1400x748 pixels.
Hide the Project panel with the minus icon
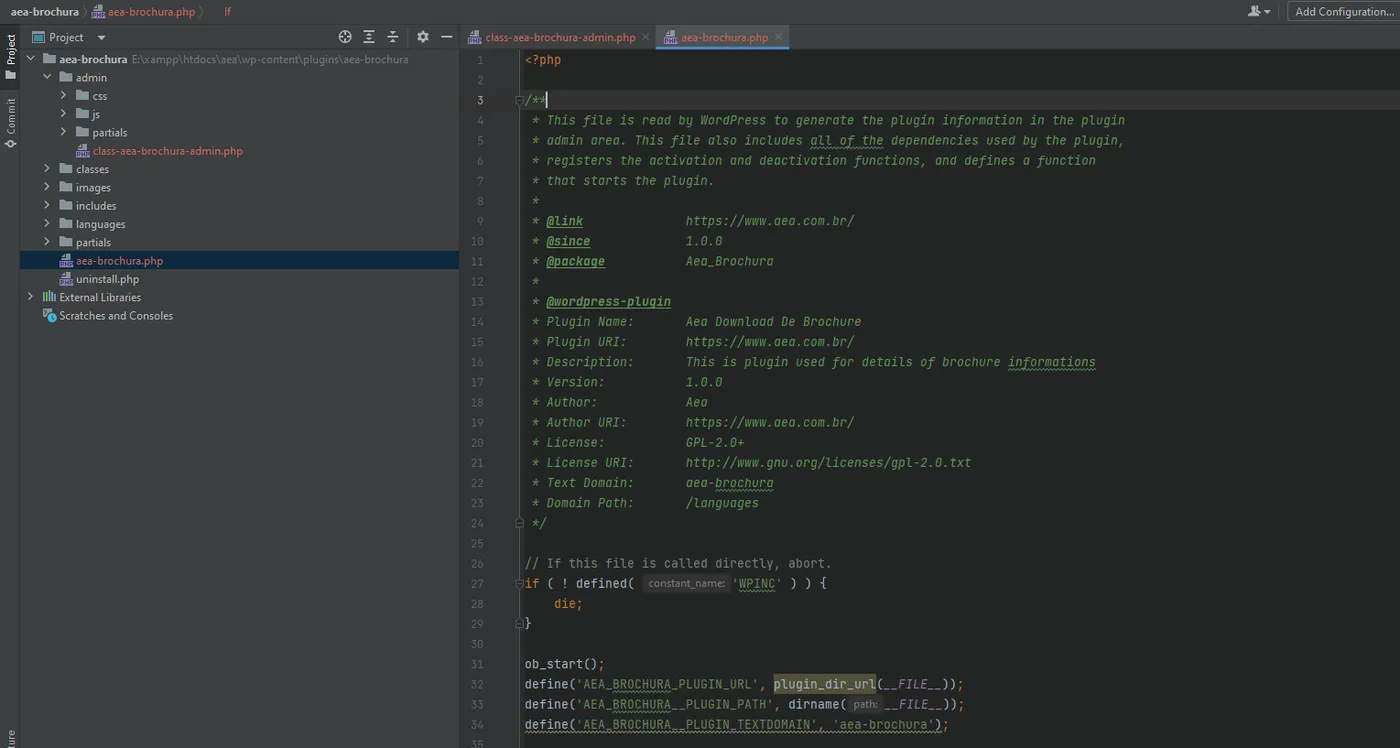pos(447,37)
